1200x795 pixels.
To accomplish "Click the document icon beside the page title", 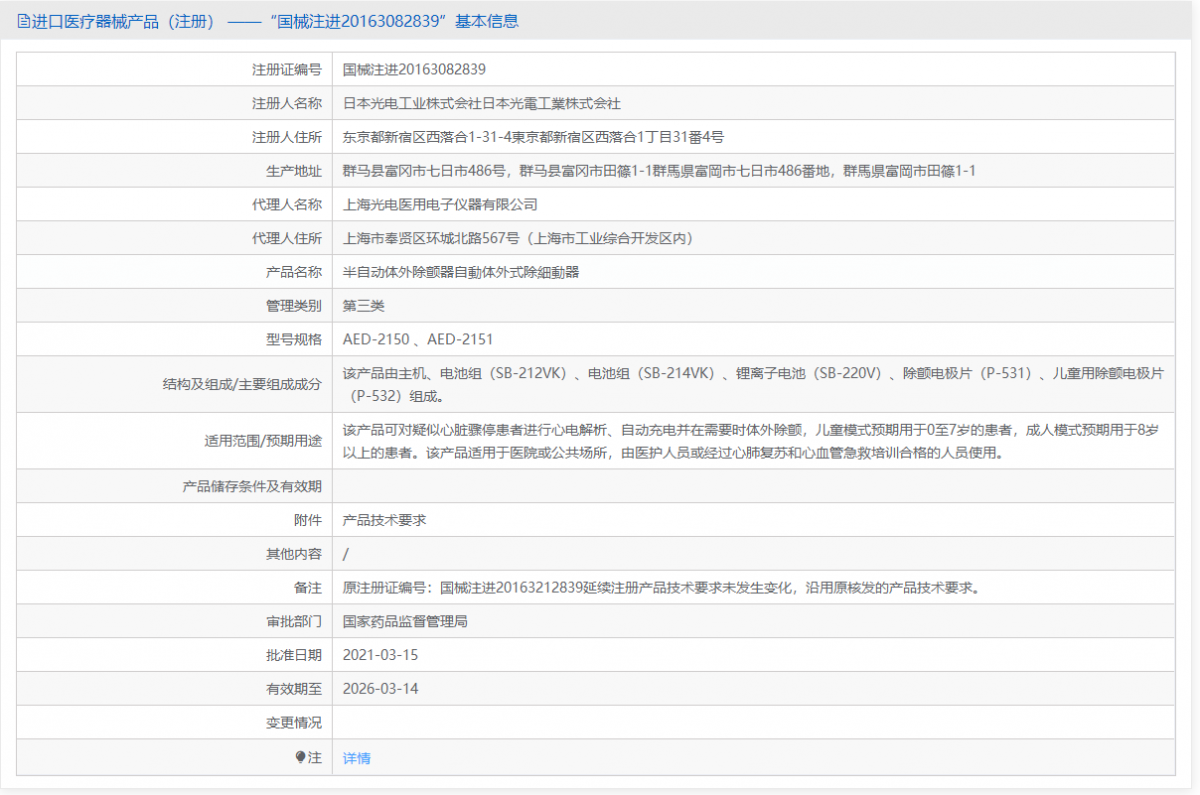I will (x=23, y=21).
